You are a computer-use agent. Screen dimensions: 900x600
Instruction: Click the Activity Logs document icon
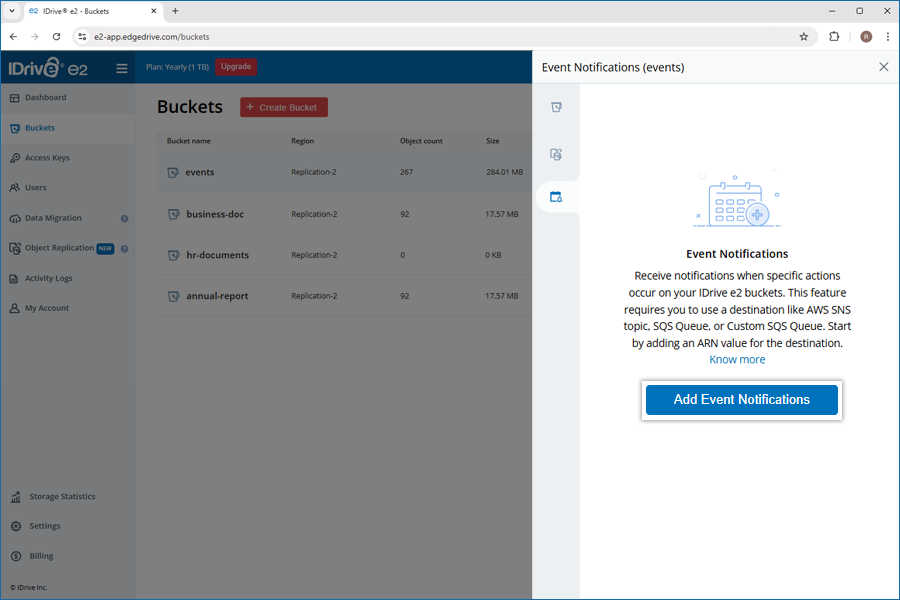(14, 278)
